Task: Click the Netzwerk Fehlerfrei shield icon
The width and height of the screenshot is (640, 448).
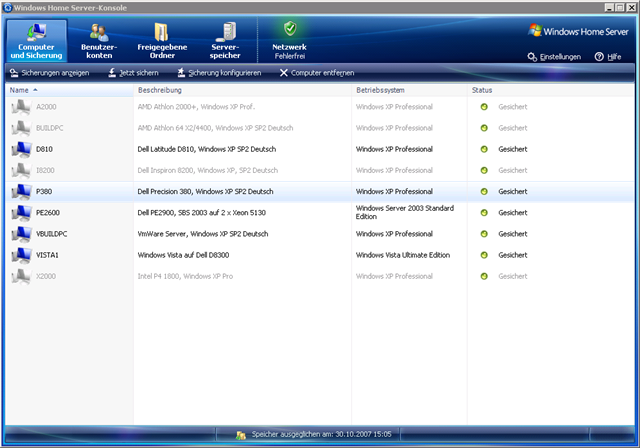Action: (290, 29)
